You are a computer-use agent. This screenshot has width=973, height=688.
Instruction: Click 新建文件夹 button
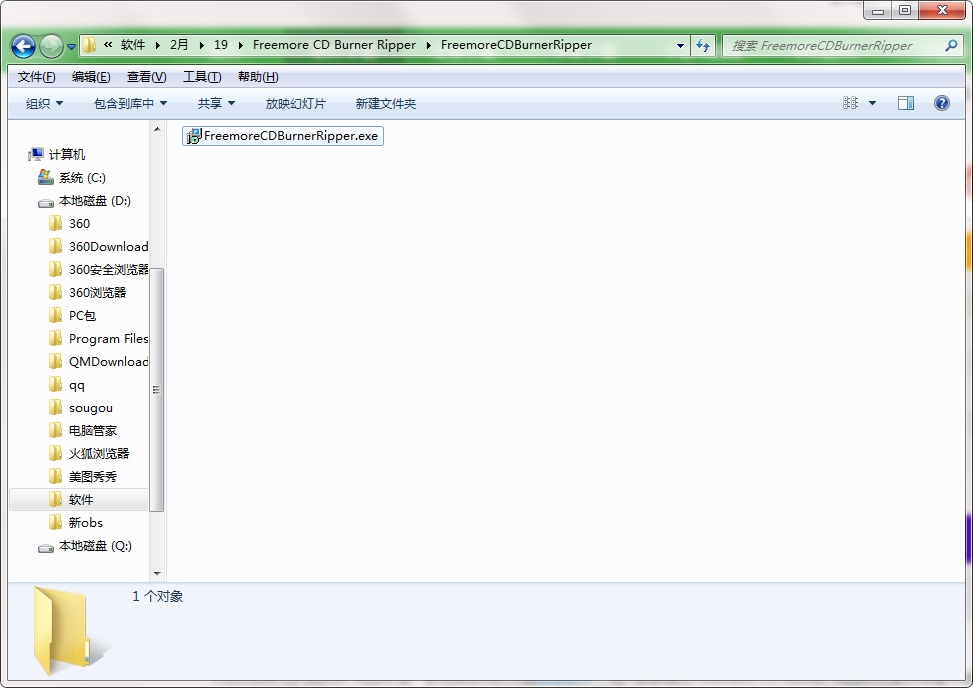385,104
